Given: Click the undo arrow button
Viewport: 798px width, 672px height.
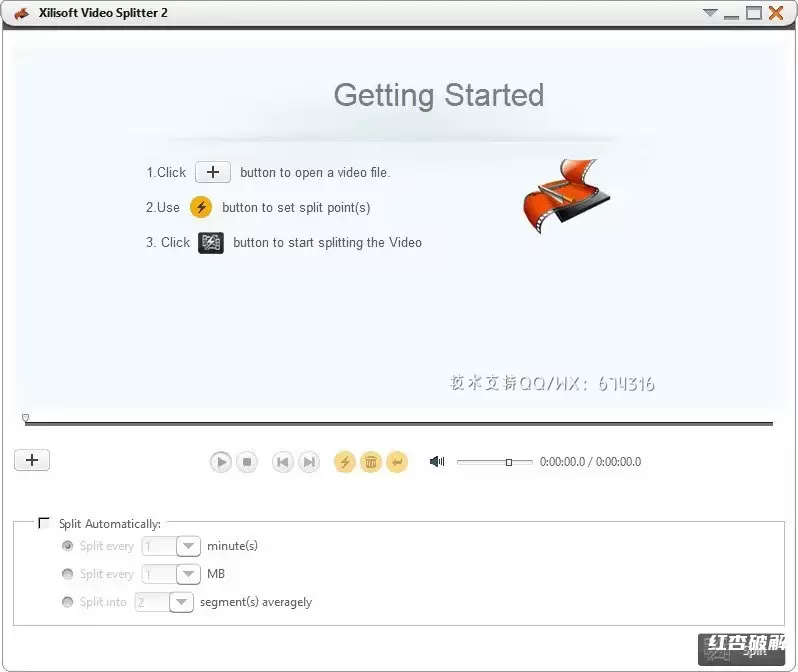Looking at the screenshot, I should point(397,462).
